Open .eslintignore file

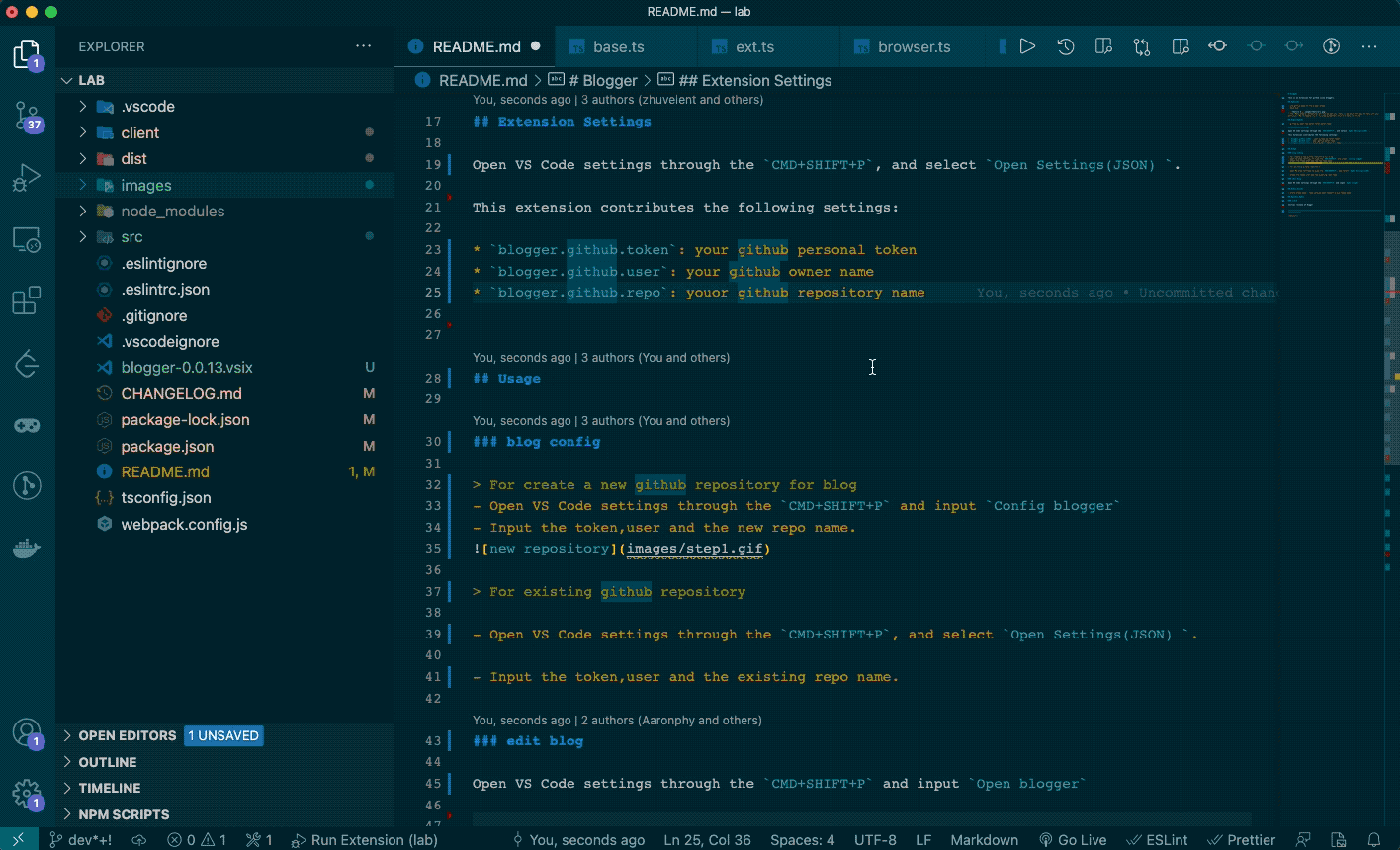click(225, 263)
